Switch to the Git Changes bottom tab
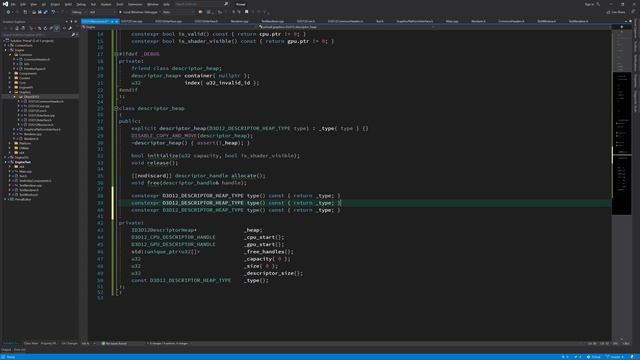 click(69, 343)
